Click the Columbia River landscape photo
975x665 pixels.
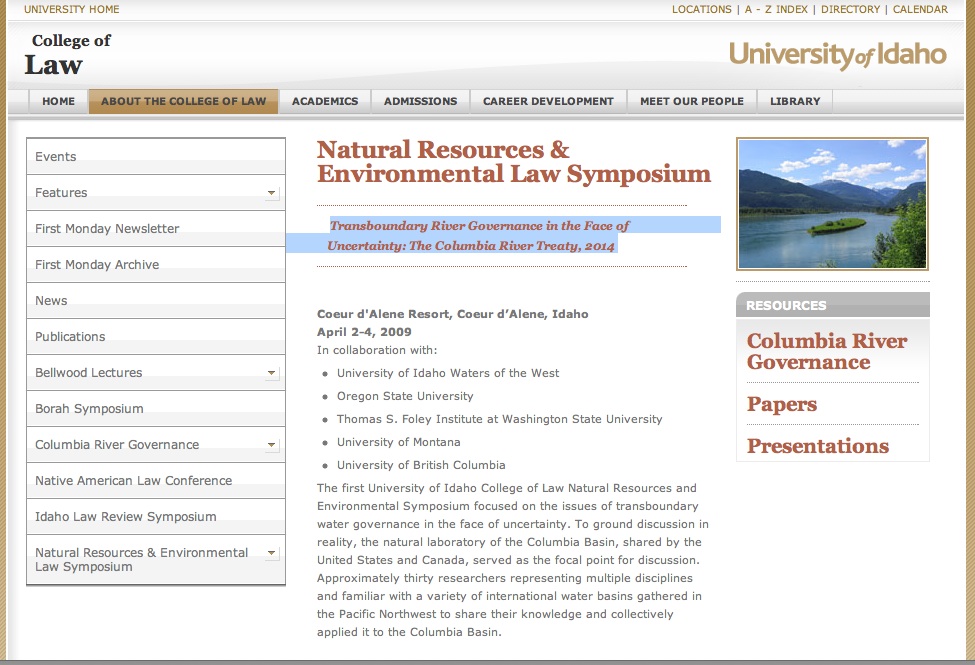point(832,204)
